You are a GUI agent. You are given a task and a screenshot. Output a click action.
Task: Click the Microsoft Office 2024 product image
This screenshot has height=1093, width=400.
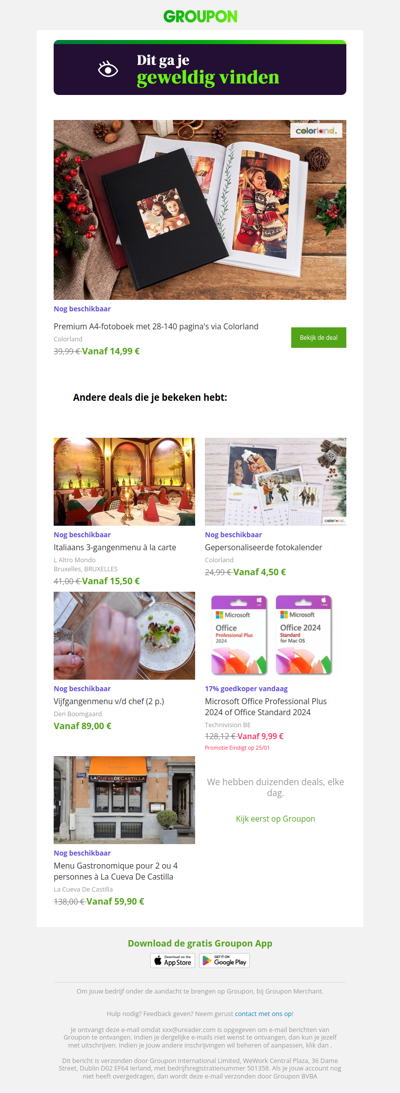275,636
